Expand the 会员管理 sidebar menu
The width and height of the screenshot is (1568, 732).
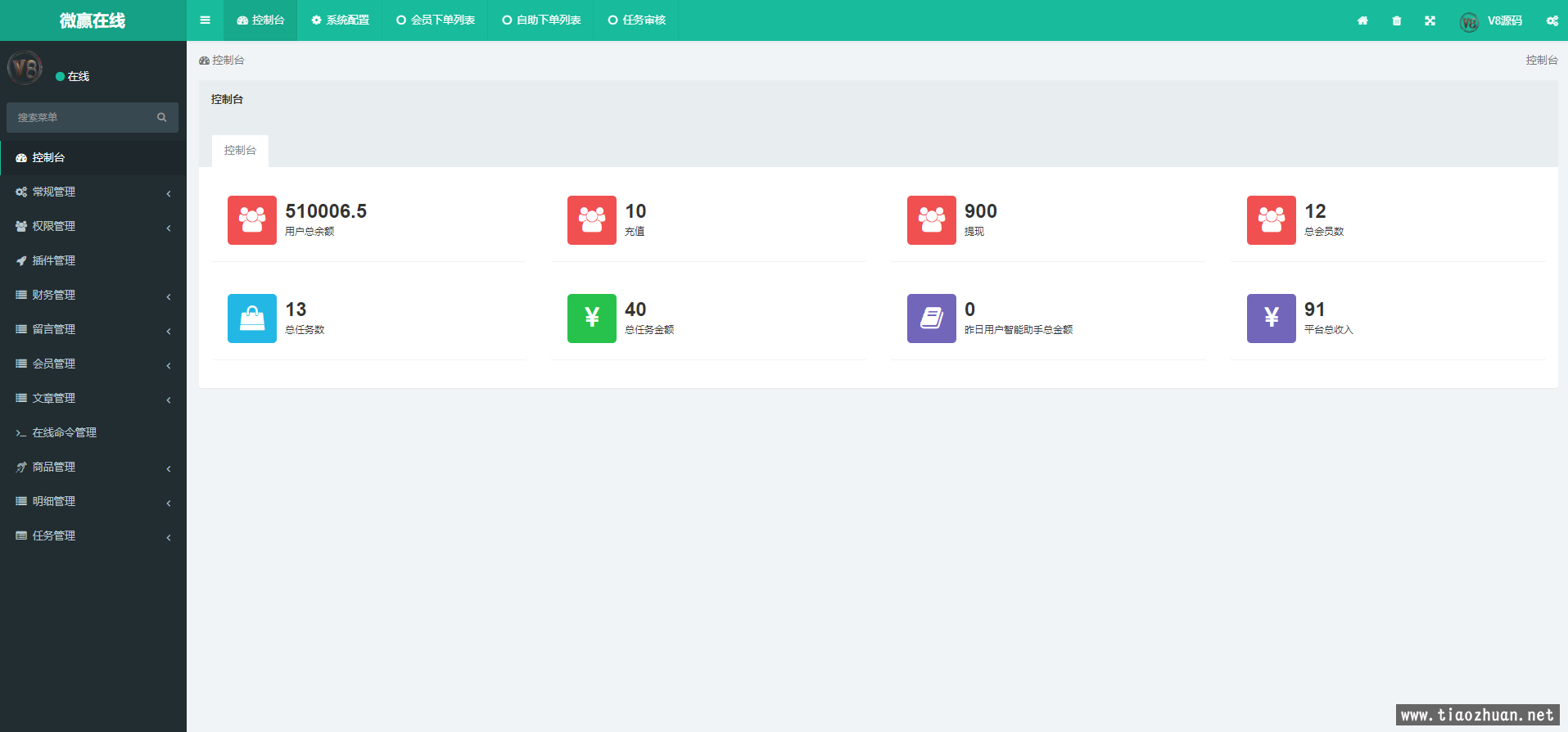pos(93,364)
